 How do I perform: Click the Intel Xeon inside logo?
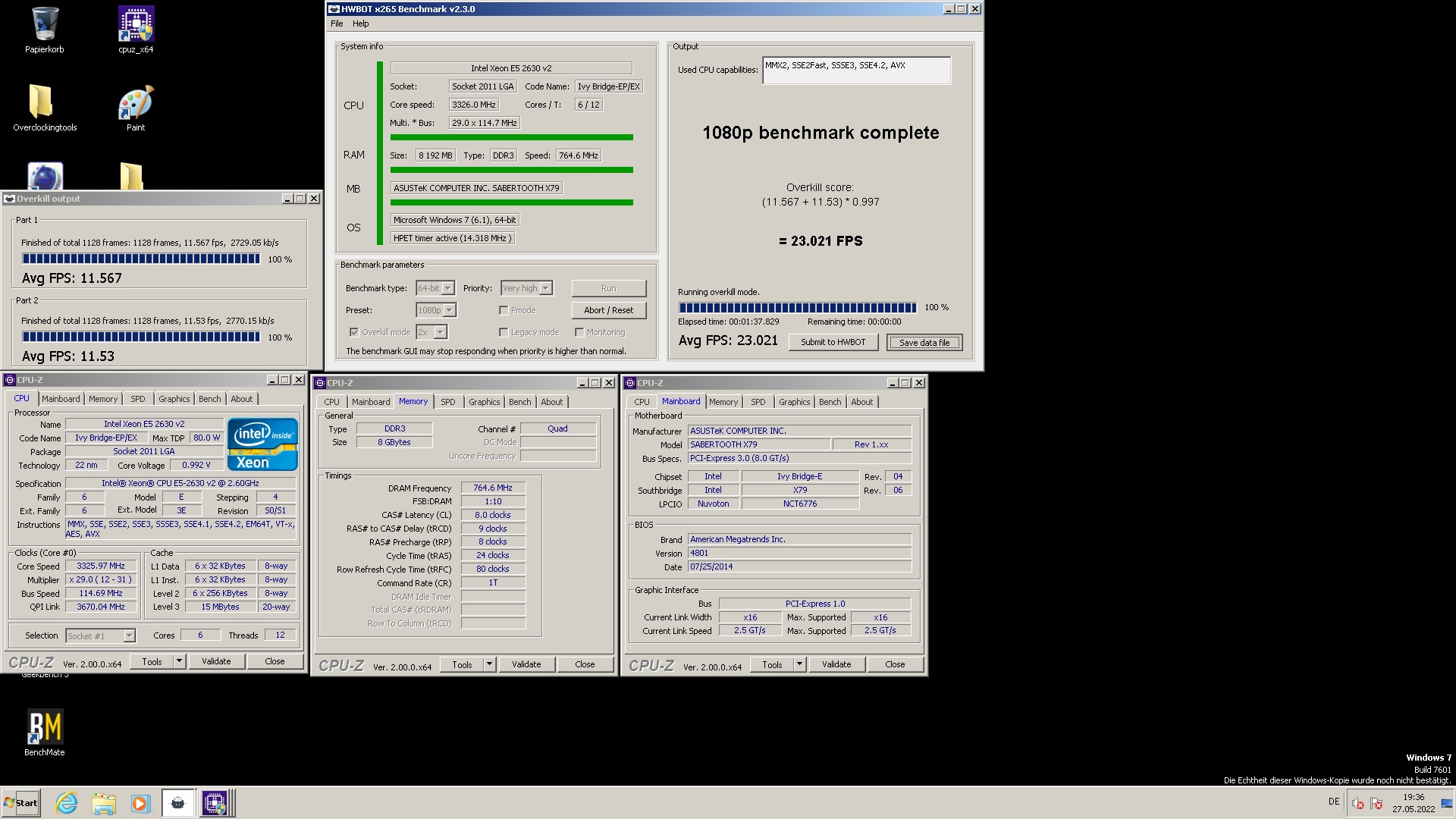click(x=262, y=444)
